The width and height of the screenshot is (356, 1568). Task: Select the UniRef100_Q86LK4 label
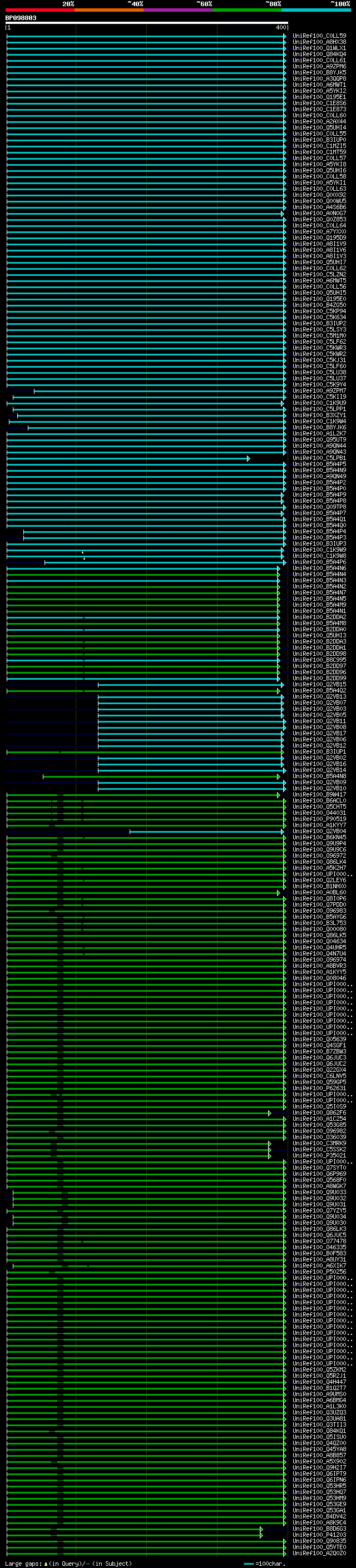[x=319, y=862]
